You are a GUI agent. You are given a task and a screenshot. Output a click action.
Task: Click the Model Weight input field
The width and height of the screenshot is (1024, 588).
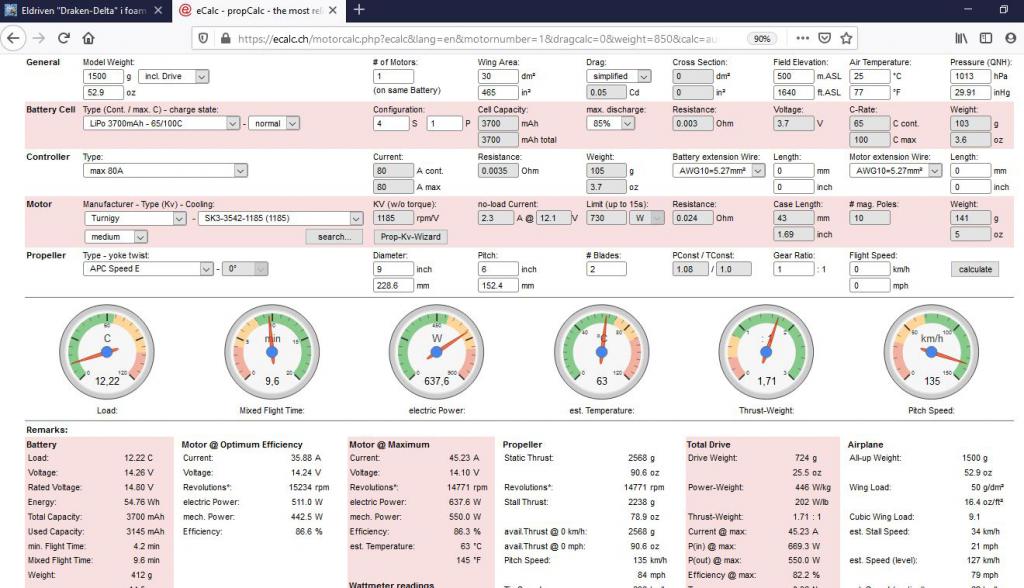tap(103, 77)
